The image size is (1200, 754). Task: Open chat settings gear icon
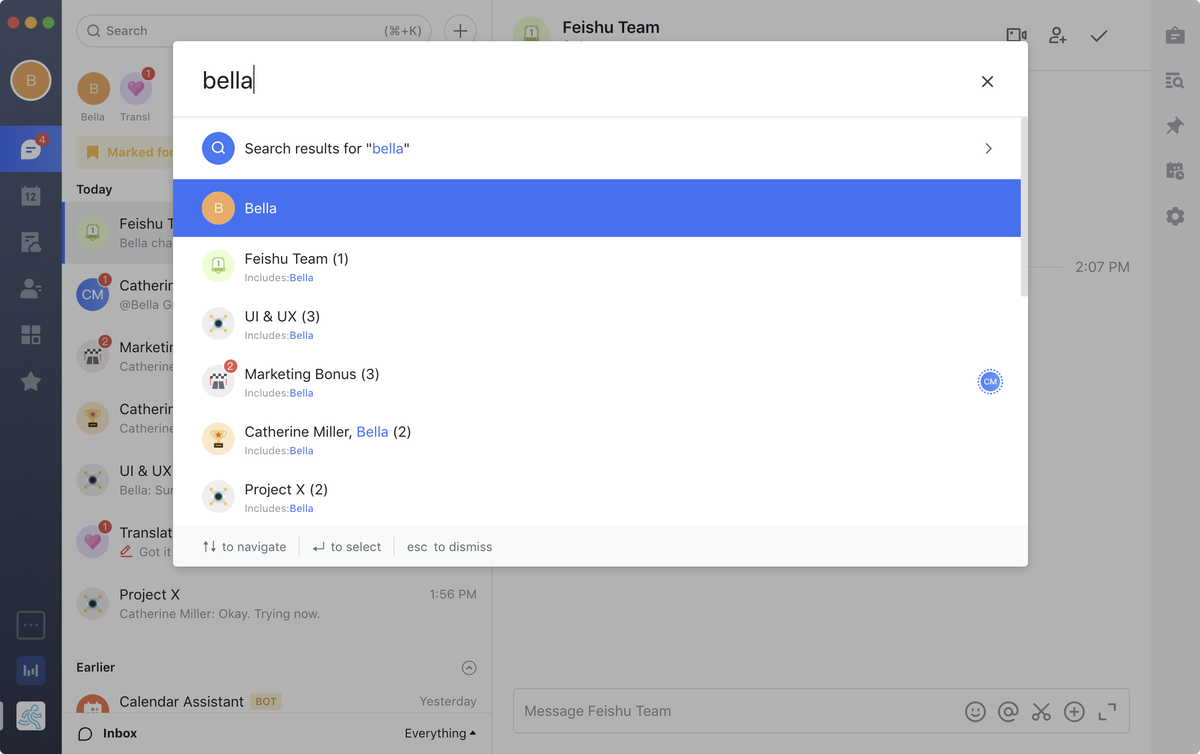coord(1175,216)
